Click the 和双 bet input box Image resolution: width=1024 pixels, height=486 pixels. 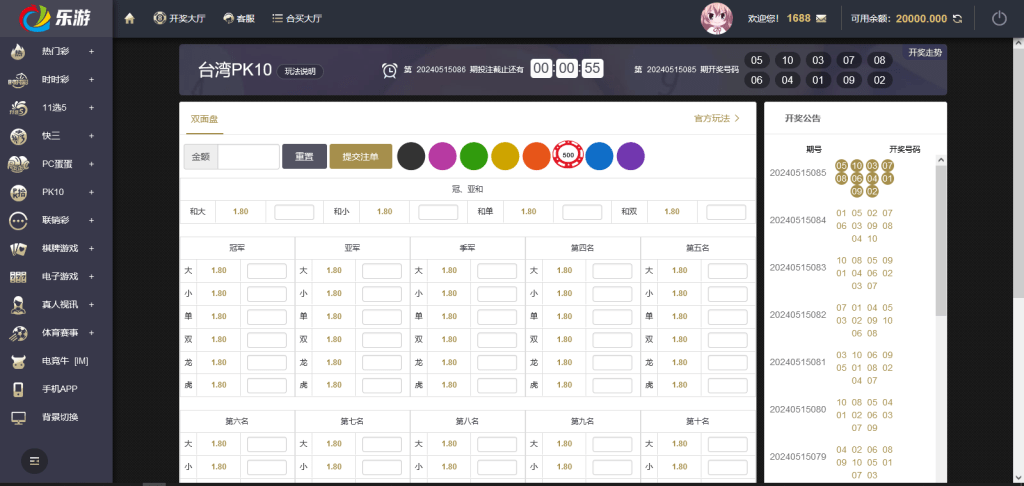(726, 212)
